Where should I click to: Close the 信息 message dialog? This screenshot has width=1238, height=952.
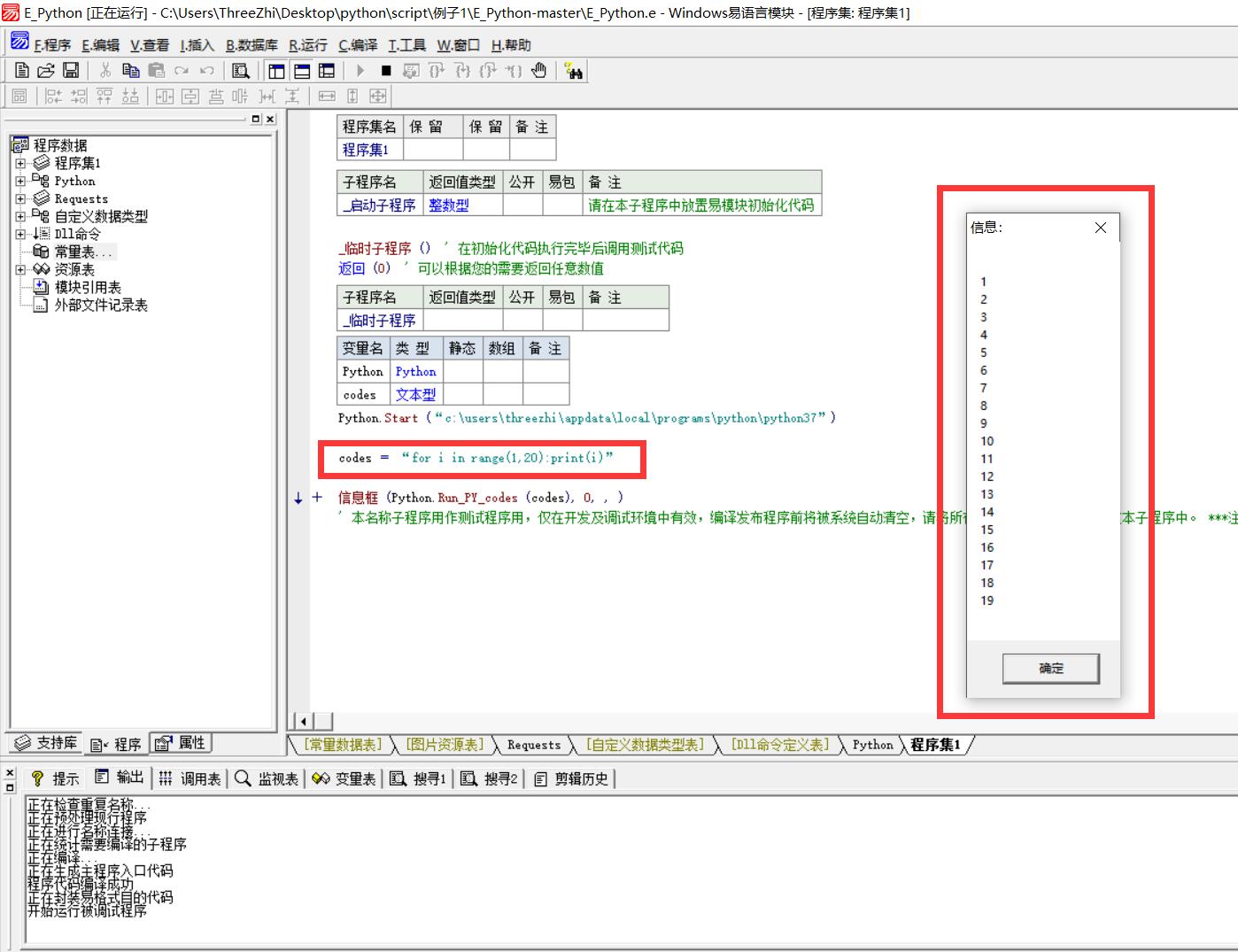pyautogui.click(x=1101, y=228)
